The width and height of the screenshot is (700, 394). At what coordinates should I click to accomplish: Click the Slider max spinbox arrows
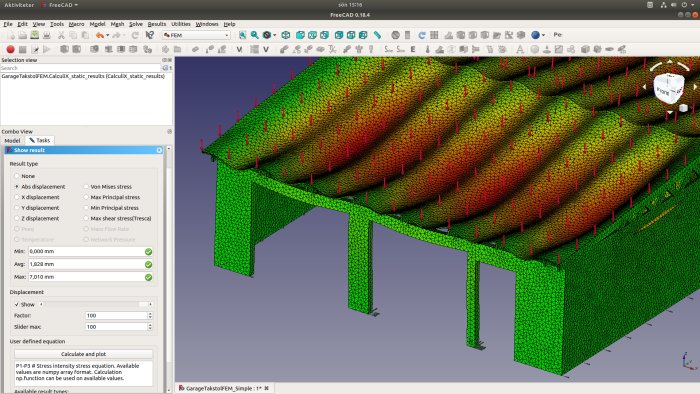[150, 327]
